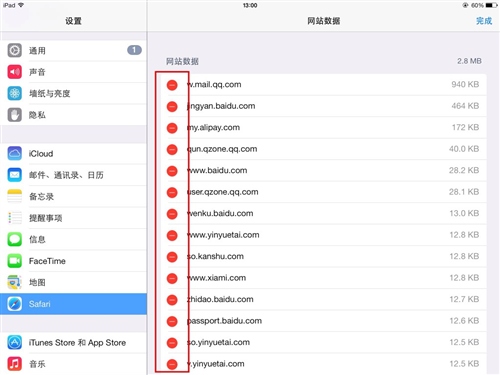This screenshot has height=375, width=500.
Task: Tap the 940 KB size value
Action: tap(465, 84)
